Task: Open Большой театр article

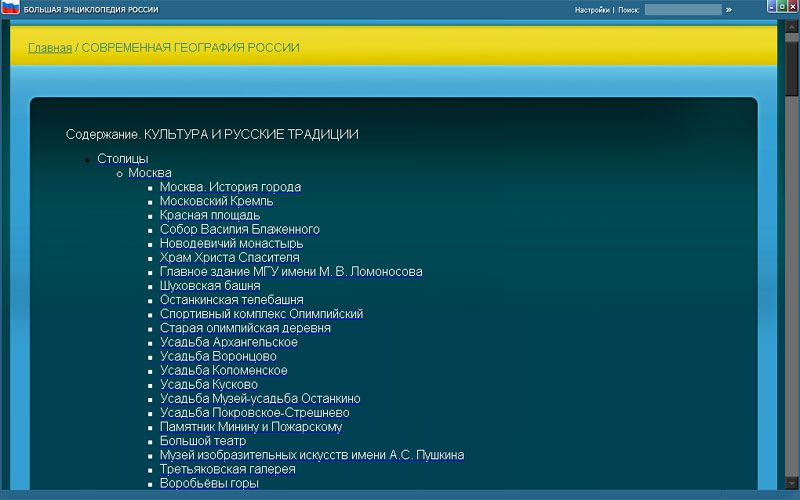Action: (x=203, y=441)
